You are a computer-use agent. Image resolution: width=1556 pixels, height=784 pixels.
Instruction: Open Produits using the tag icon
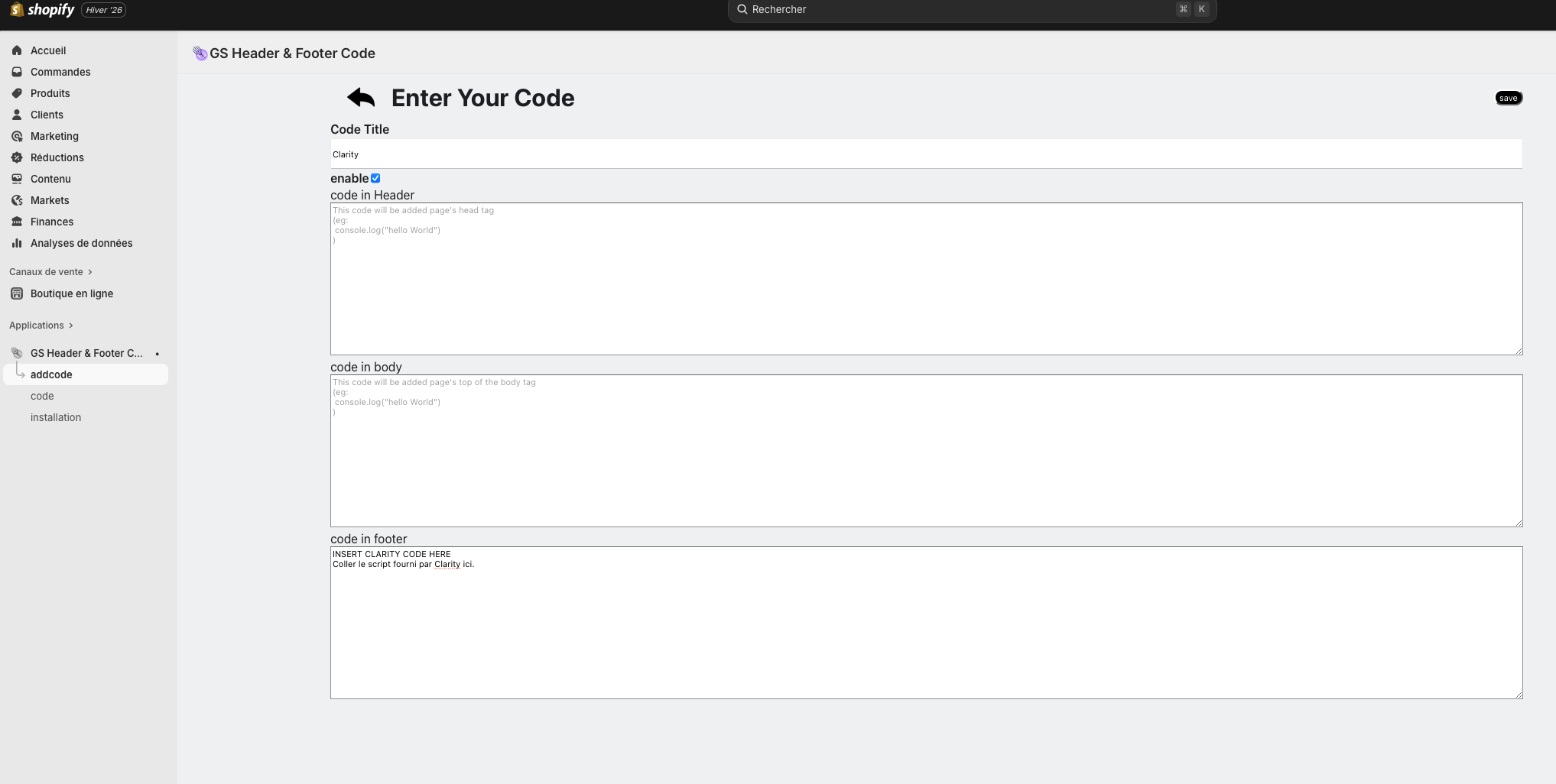17,93
